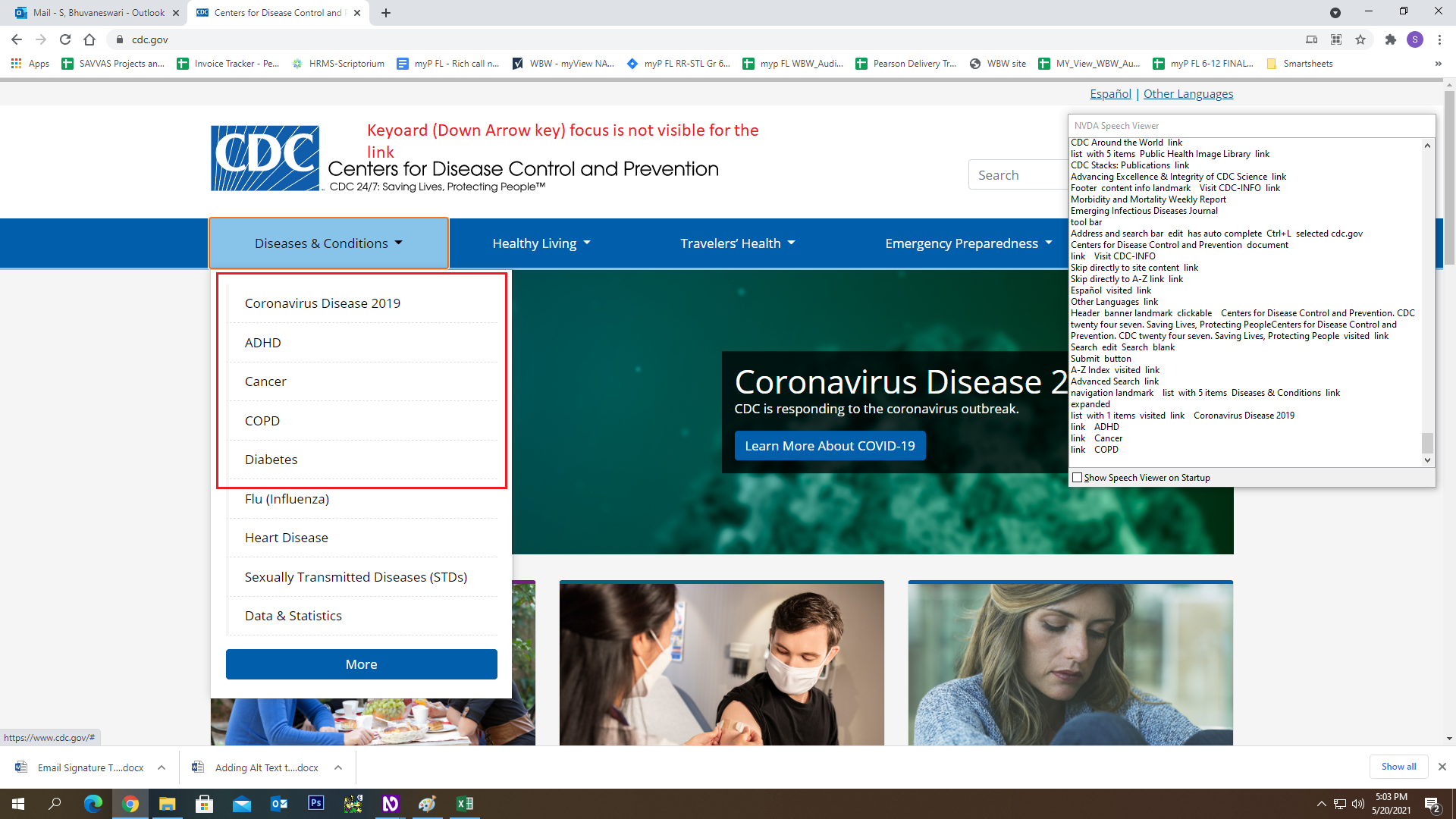Open a new browser tab with plus icon
The image size is (1456, 819).
[386, 13]
